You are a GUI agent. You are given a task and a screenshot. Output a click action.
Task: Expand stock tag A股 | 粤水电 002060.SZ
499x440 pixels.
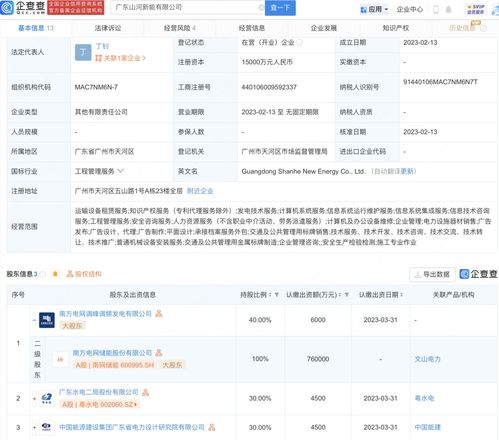pos(99,404)
